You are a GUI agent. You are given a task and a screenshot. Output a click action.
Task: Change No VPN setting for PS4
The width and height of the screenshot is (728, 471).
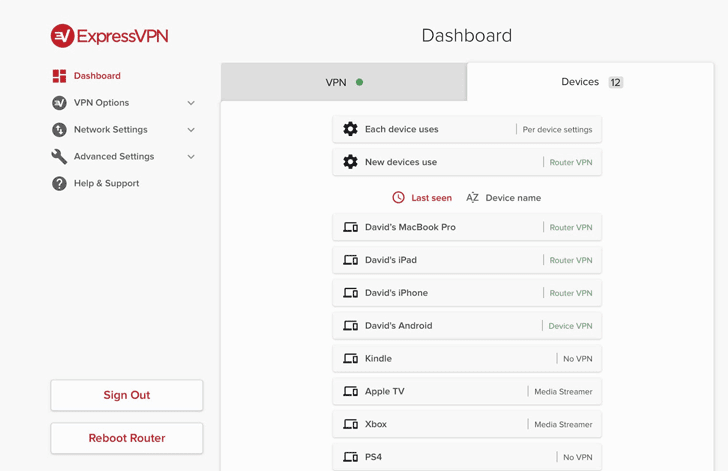(578, 457)
